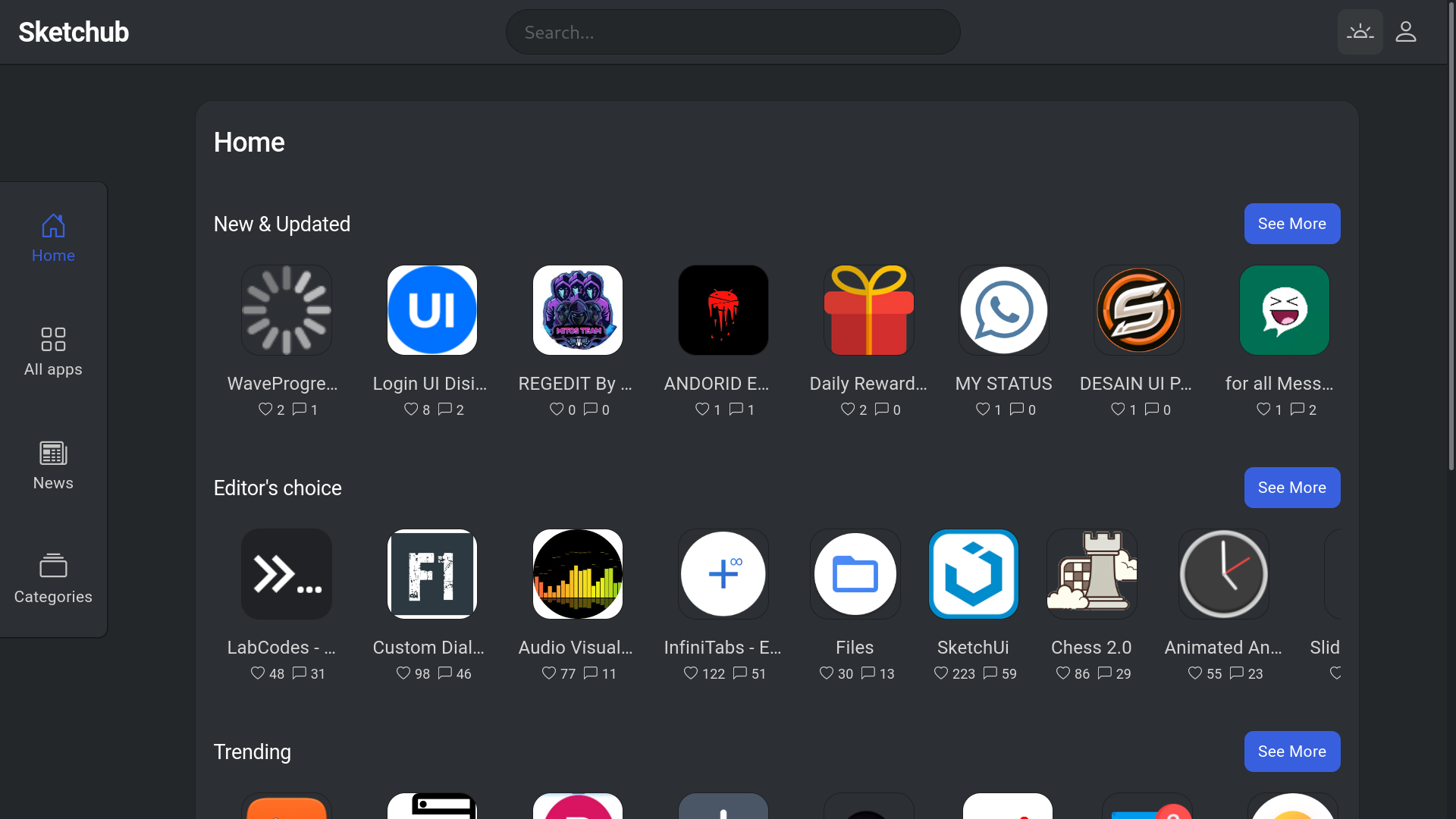Open the MY STATUS WhatsApp-style icon
Viewport: 1456px width, 819px height.
1004,310
